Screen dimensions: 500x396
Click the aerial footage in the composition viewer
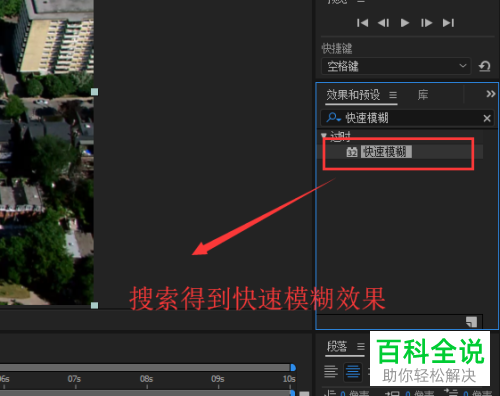47,153
